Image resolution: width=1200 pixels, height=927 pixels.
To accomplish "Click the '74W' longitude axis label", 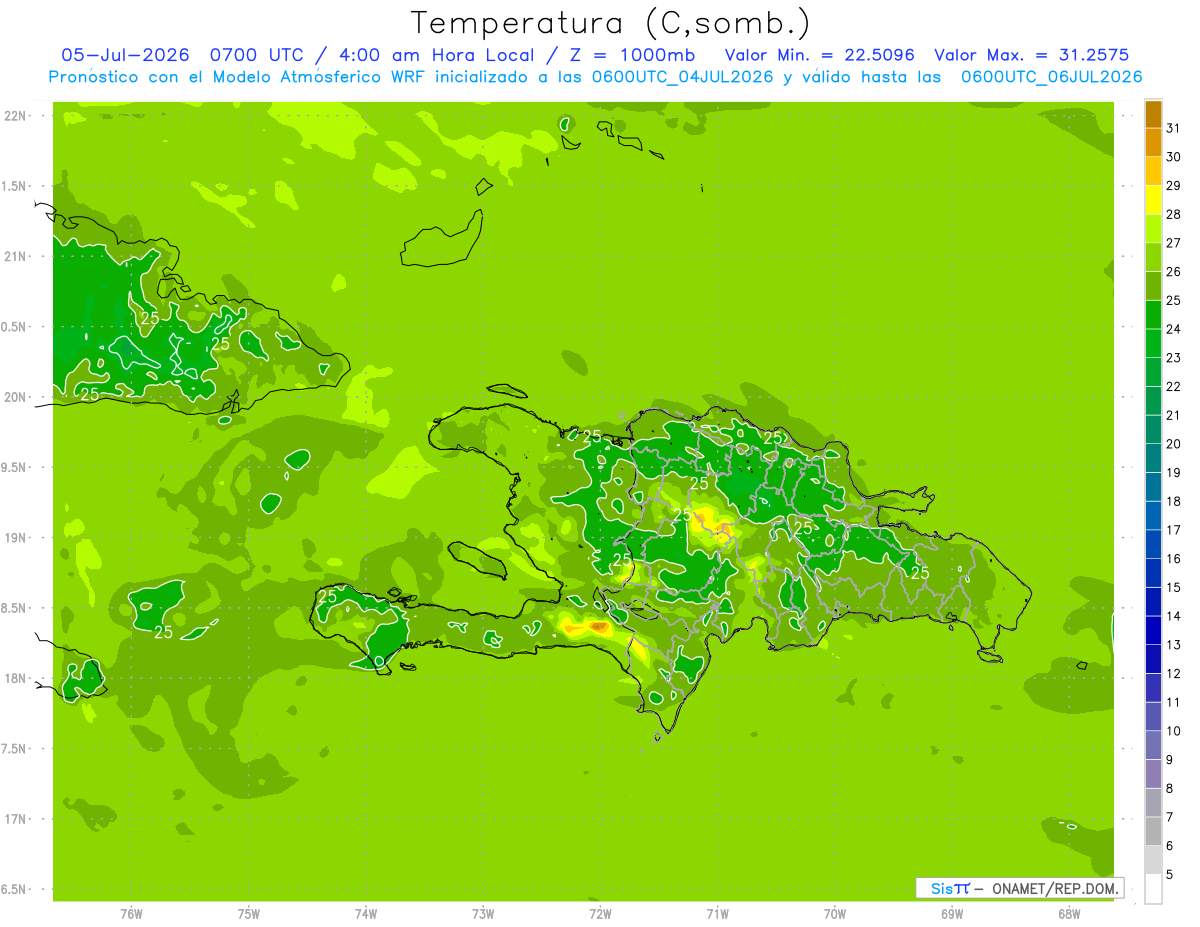I will (366, 914).
